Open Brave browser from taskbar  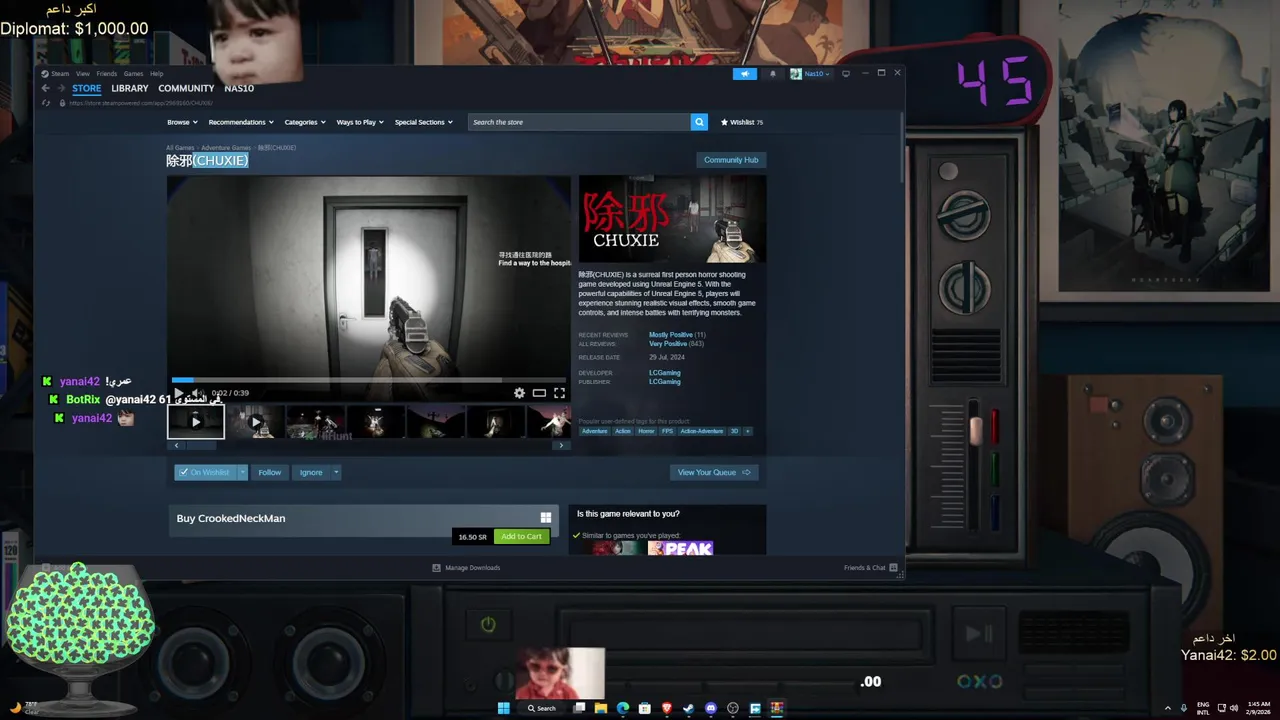667,708
